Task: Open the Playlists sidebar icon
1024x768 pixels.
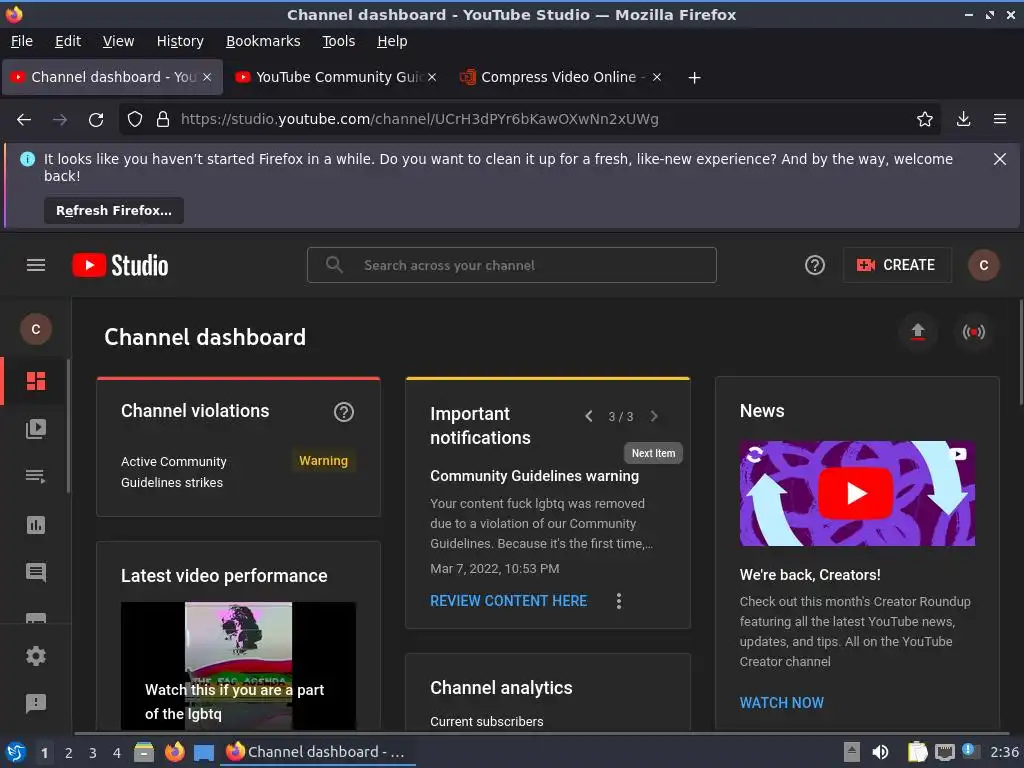Action: (x=36, y=476)
